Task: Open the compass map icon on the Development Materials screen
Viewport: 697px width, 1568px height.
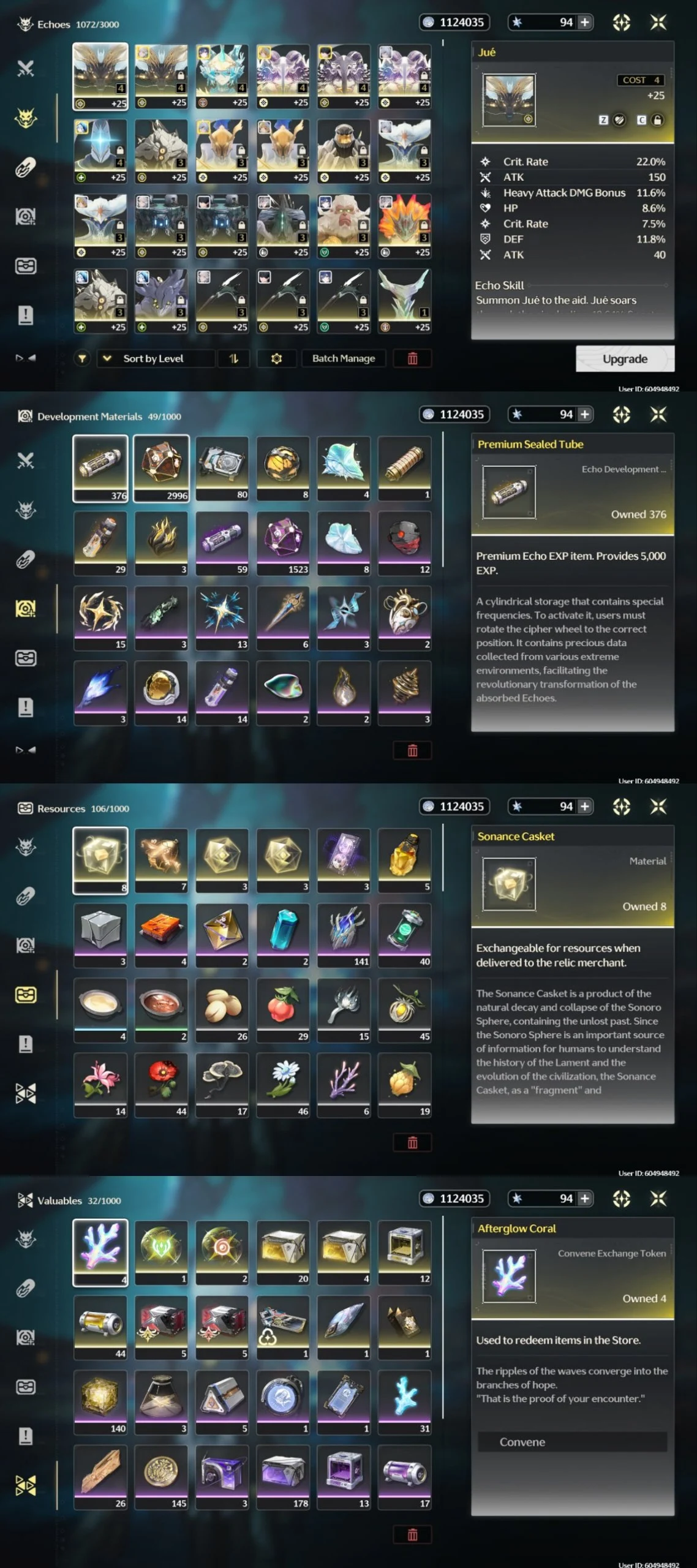Action: coord(621,415)
